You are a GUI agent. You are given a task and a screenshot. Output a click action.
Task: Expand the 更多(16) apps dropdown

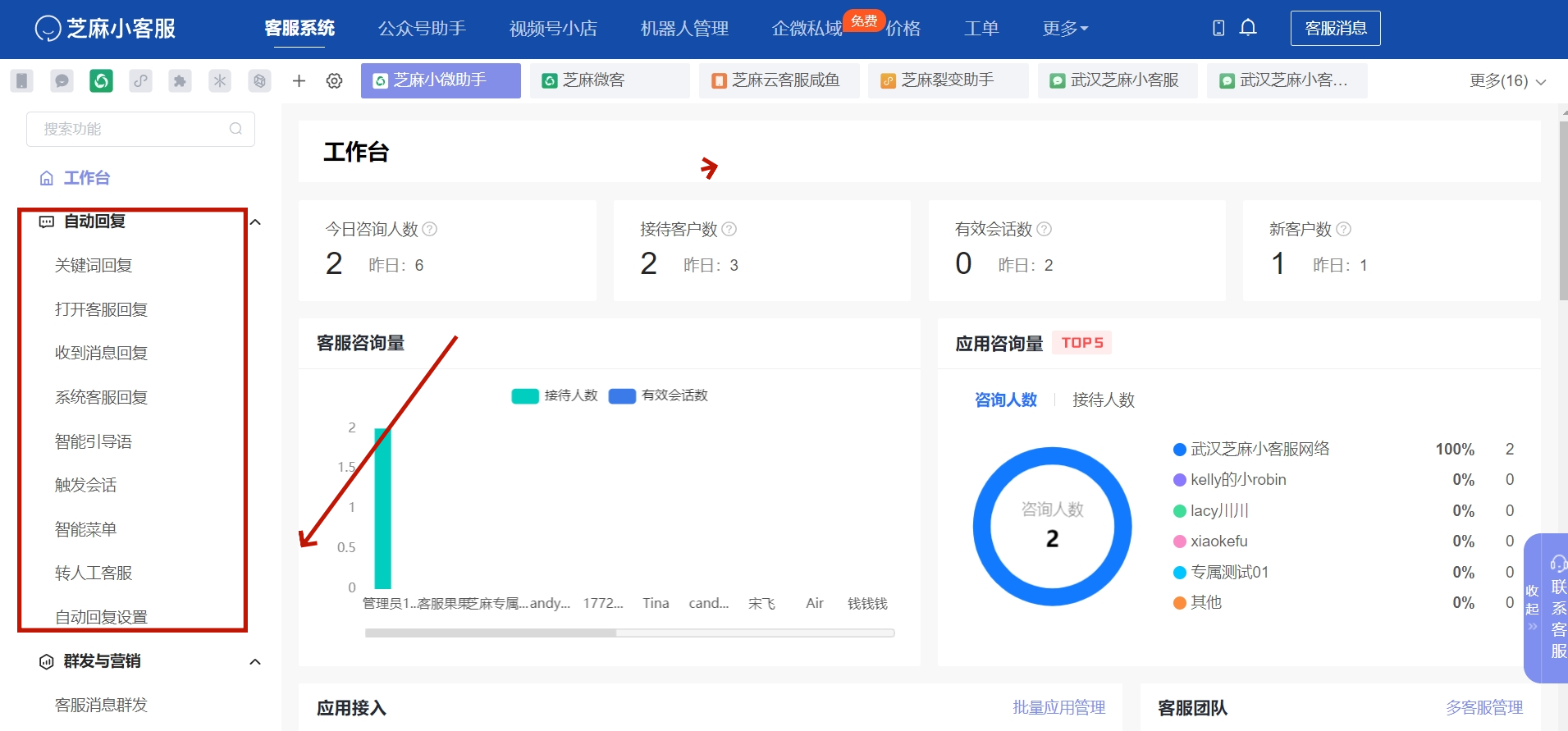[x=1508, y=80]
